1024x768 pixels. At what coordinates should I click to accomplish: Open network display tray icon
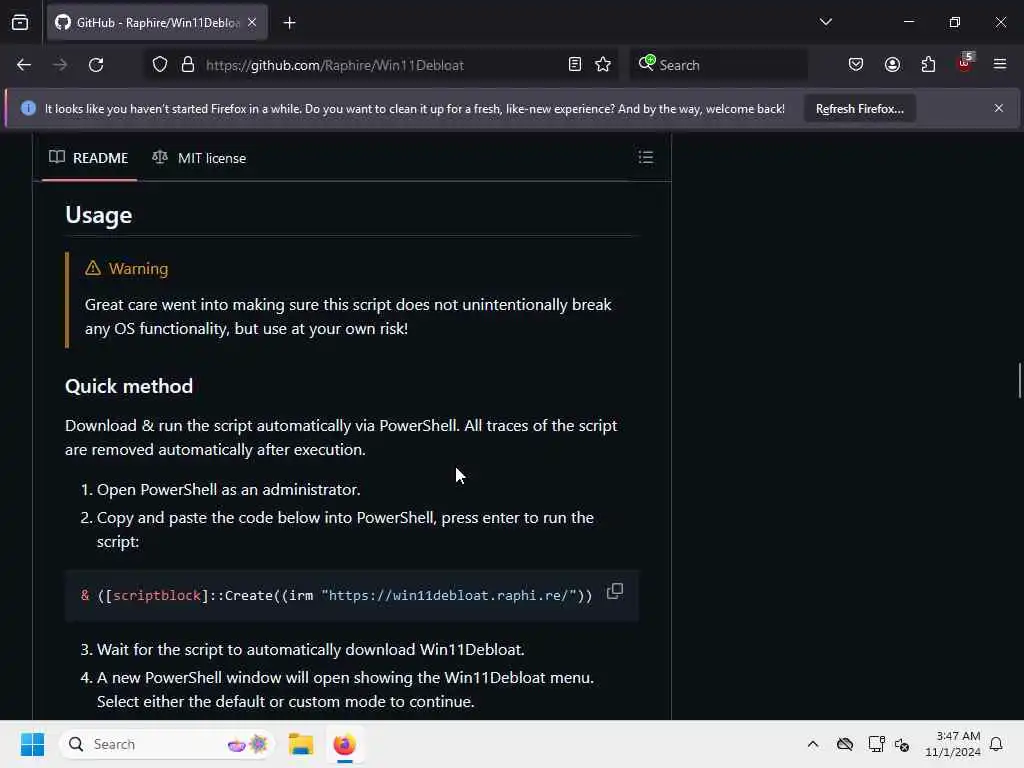click(876, 744)
